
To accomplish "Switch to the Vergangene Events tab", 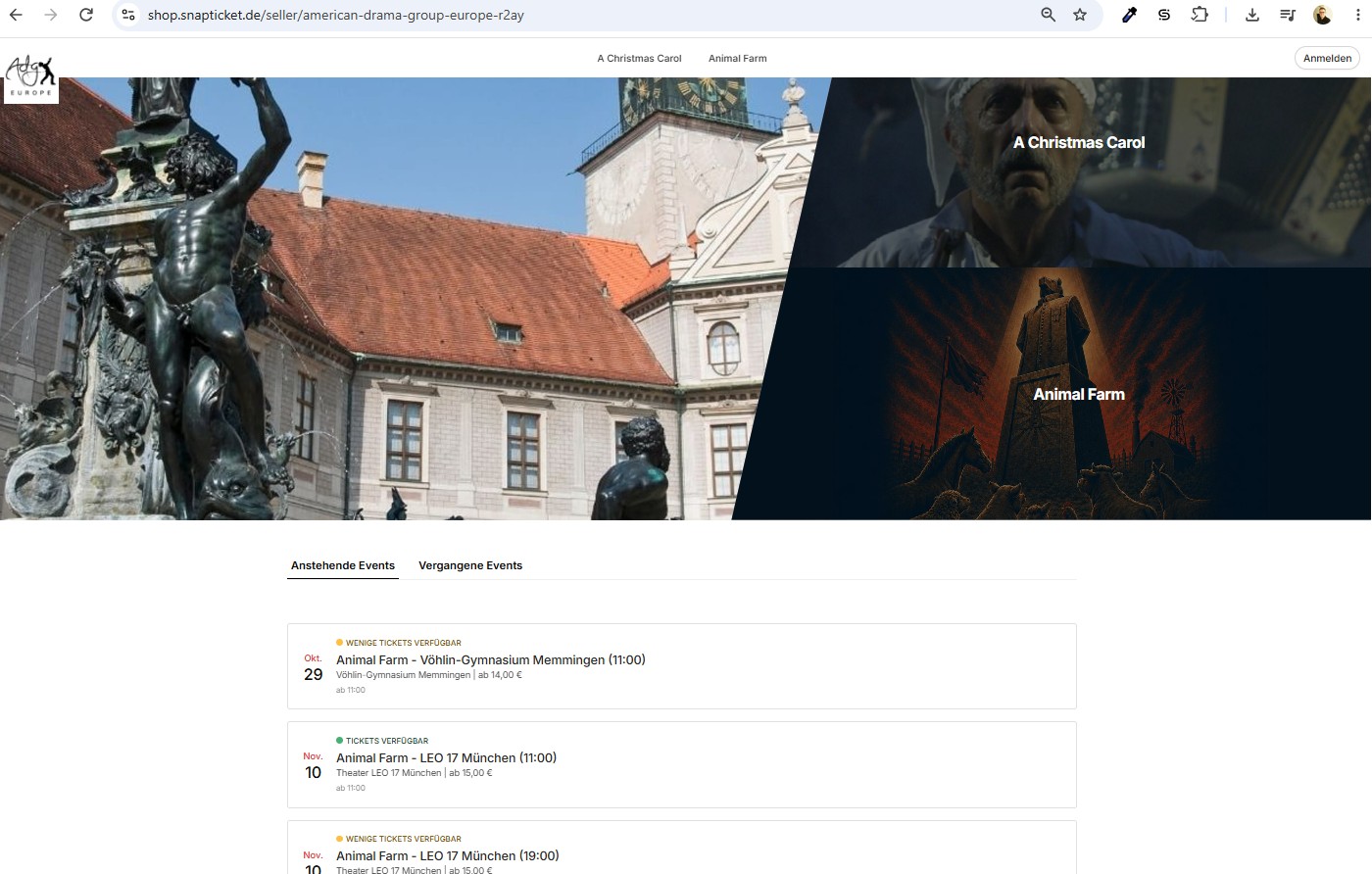I will pyautogui.click(x=470, y=565).
